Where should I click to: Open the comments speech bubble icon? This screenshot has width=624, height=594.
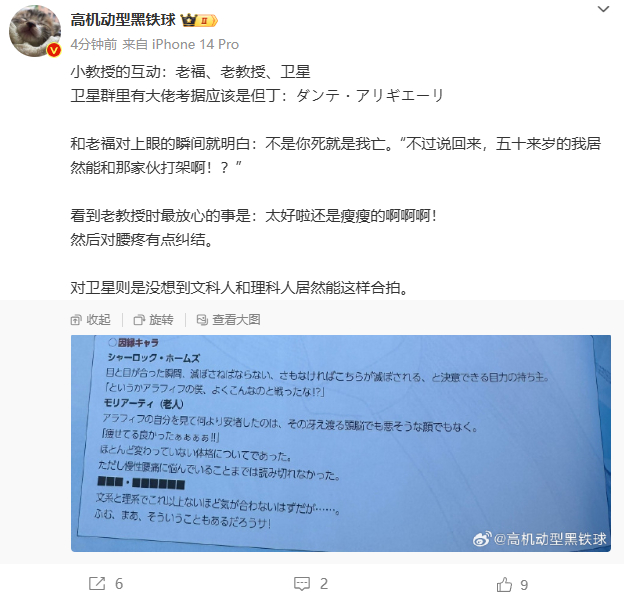(x=302, y=584)
